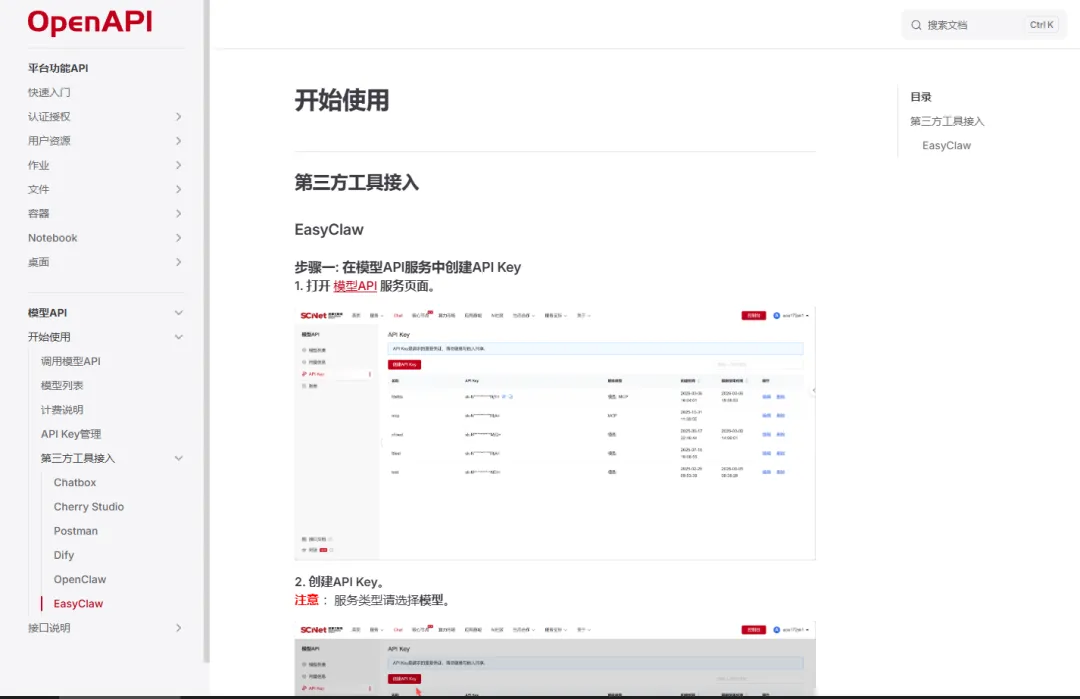Click the sidebar vertical scrollbar

point(206,331)
